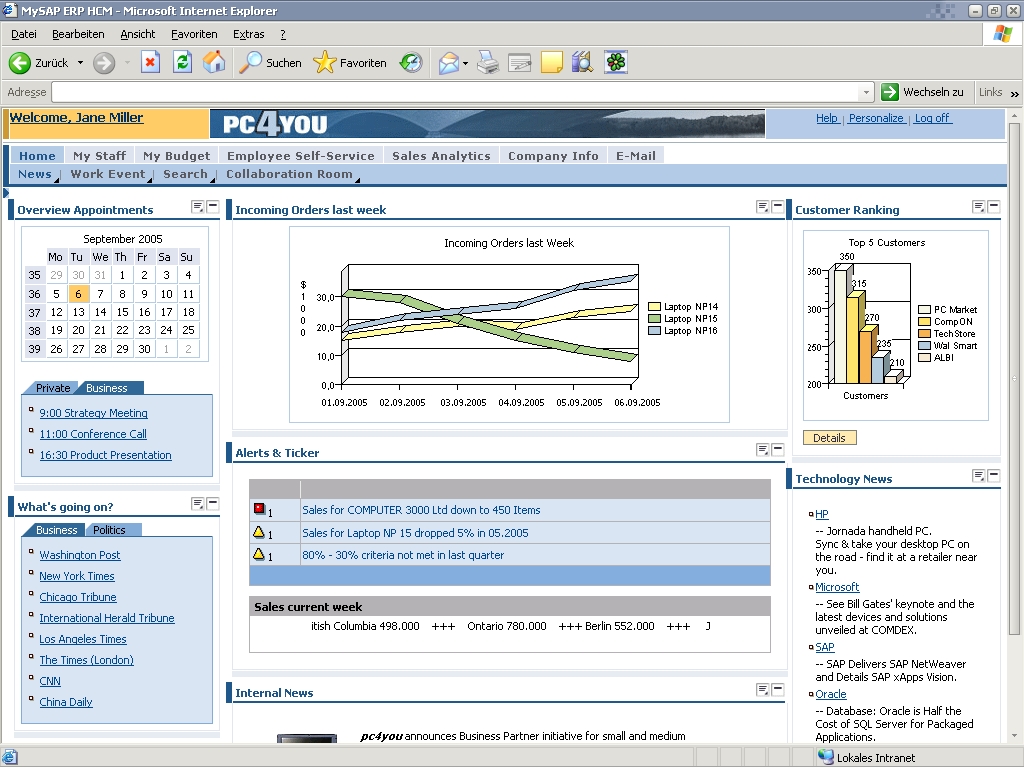Open options menu of Internal News panel
The image size is (1024, 768).
(x=762, y=690)
